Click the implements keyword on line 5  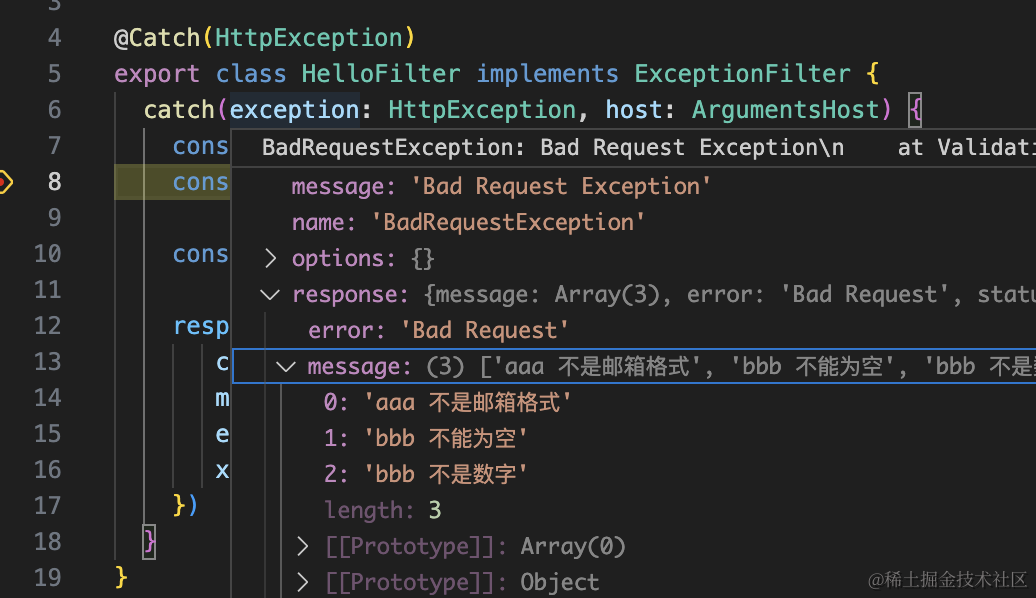pyautogui.click(x=547, y=73)
